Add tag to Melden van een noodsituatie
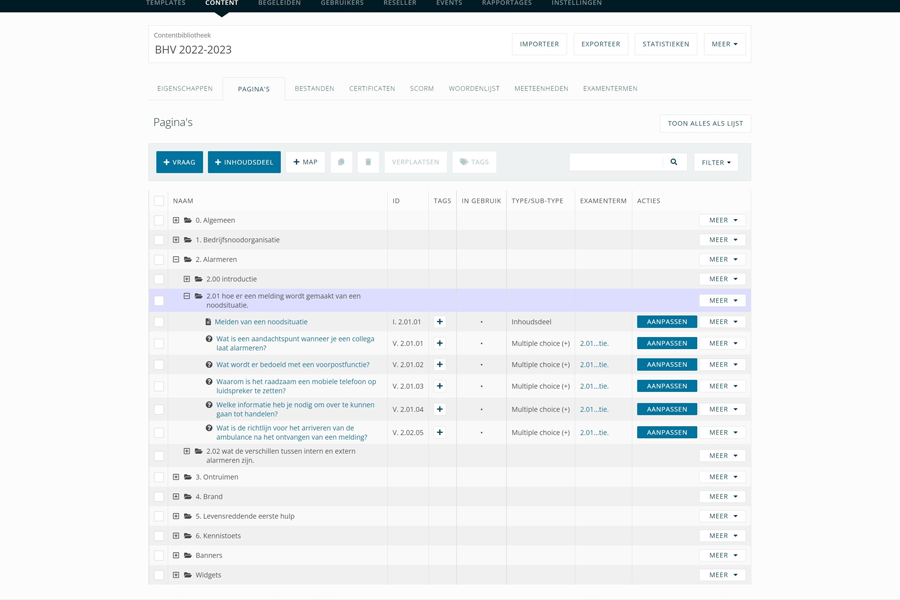 point(440,322)
